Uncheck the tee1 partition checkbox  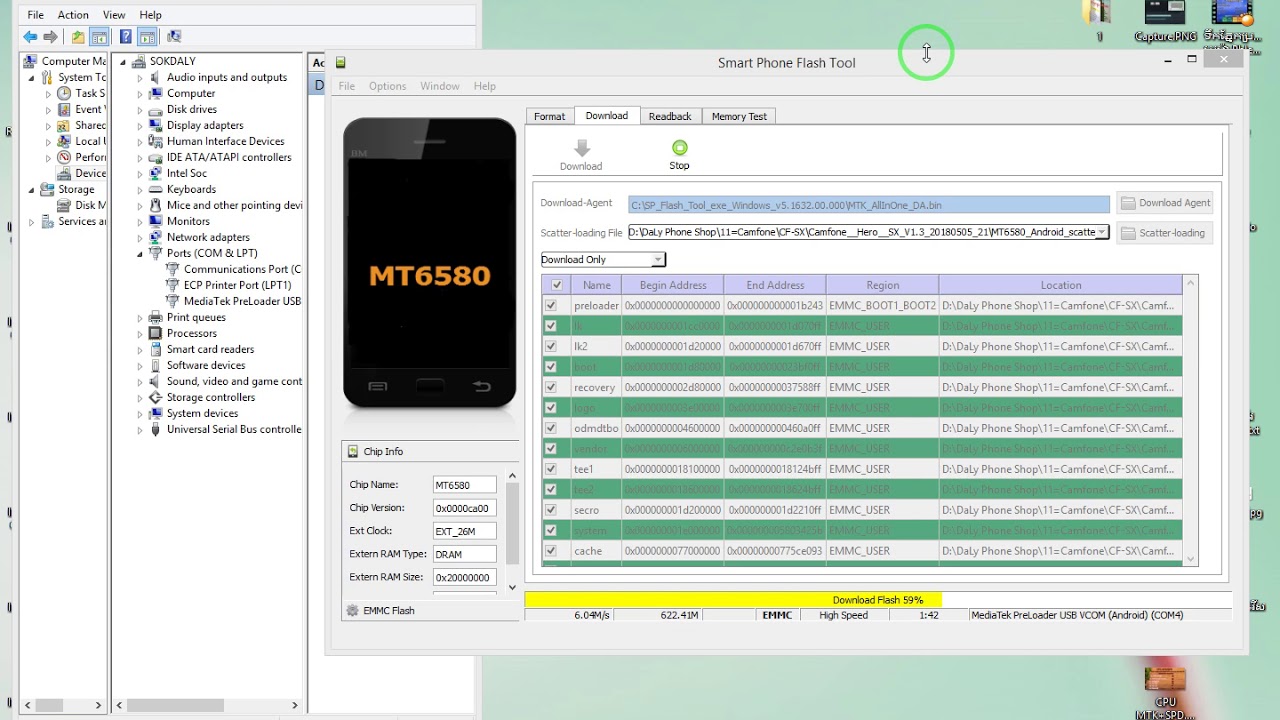pos(551,469)
